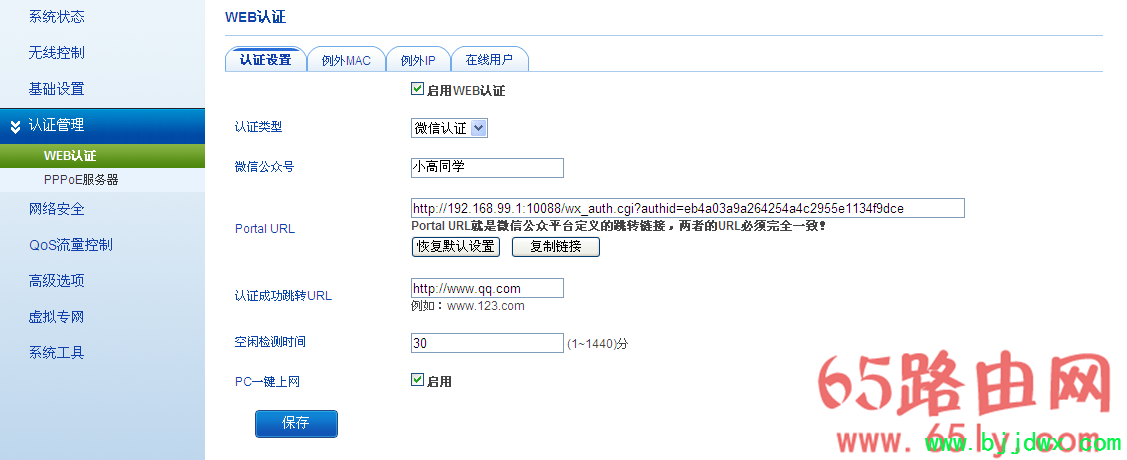Edit the 认证成功跳转URL field
This screenshot has height=460, width=1127.
tap(487, 288)
